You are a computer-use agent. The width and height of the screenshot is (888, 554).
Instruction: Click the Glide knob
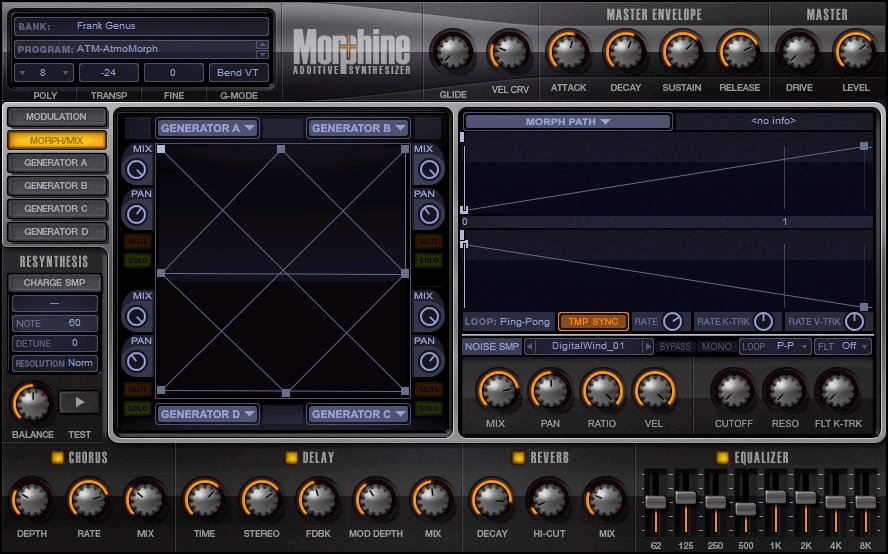(452, 52)
